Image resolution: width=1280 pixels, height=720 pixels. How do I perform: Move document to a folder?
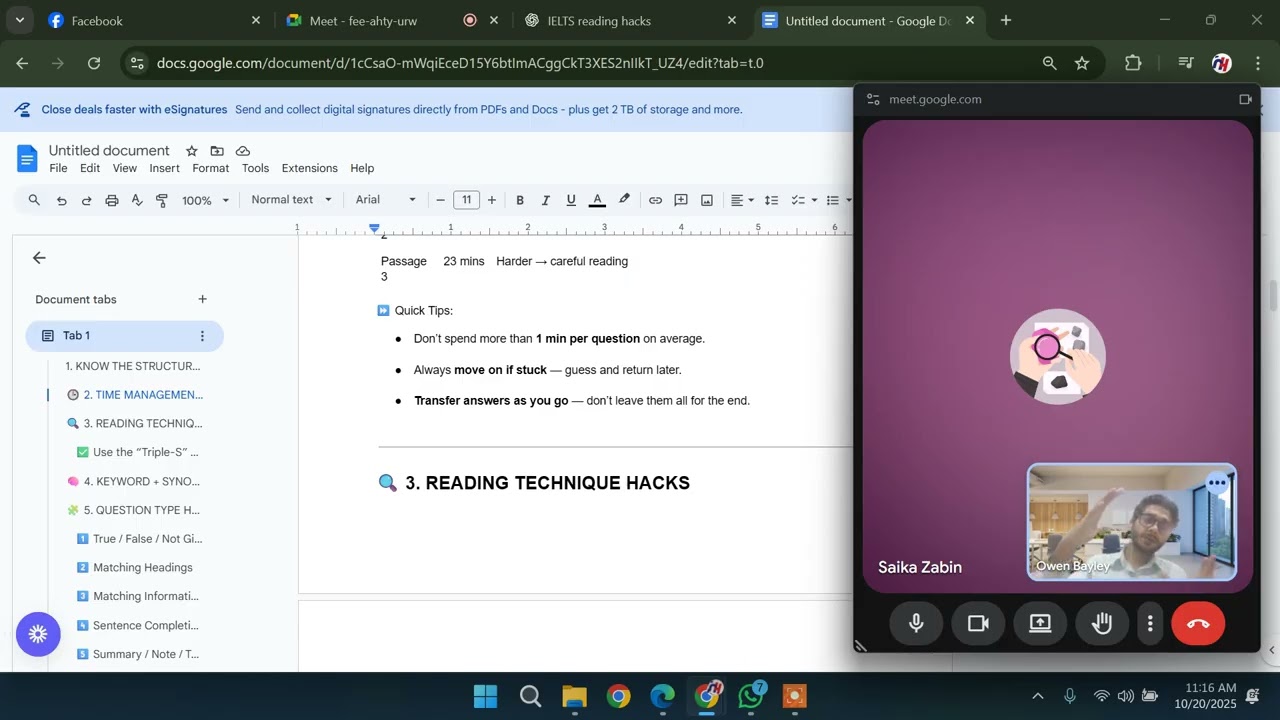click(x=217, y=151)
